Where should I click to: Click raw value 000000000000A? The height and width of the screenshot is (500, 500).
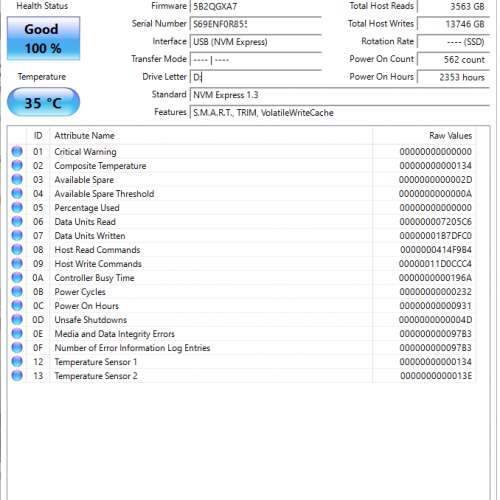click(435, 194)
